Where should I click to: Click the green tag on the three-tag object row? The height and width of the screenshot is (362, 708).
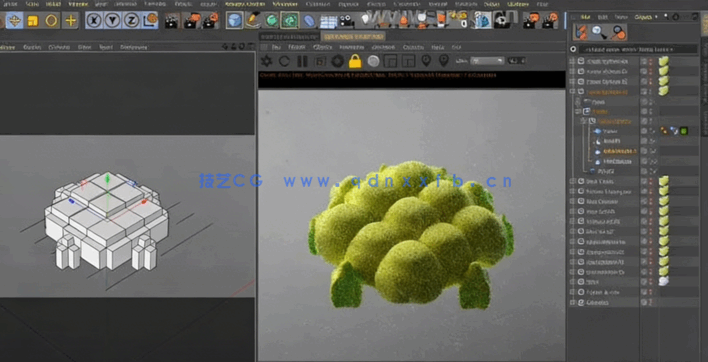click(x=684, y=131)
